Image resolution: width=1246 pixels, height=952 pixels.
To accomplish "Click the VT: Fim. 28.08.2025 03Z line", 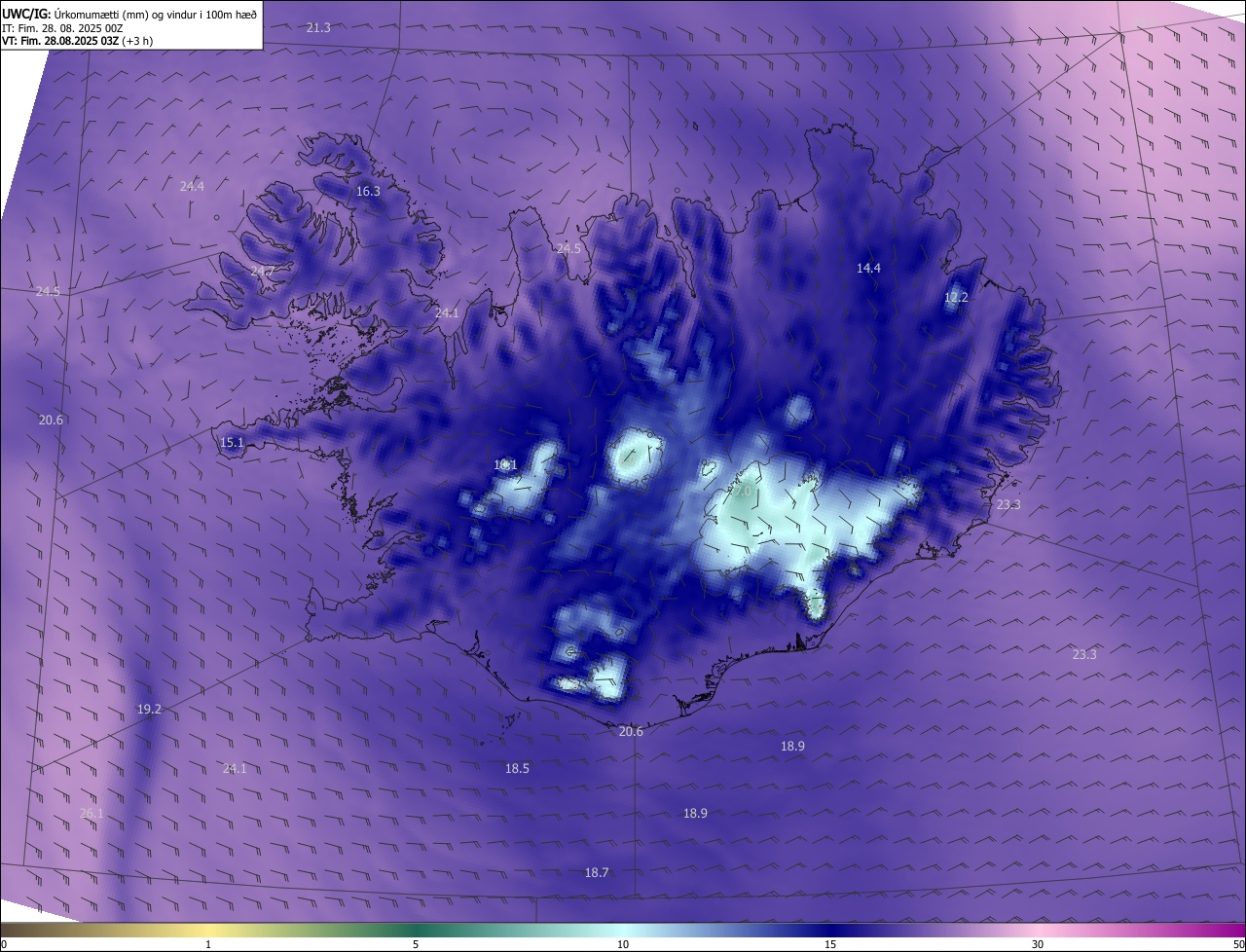I will [77, 41].
